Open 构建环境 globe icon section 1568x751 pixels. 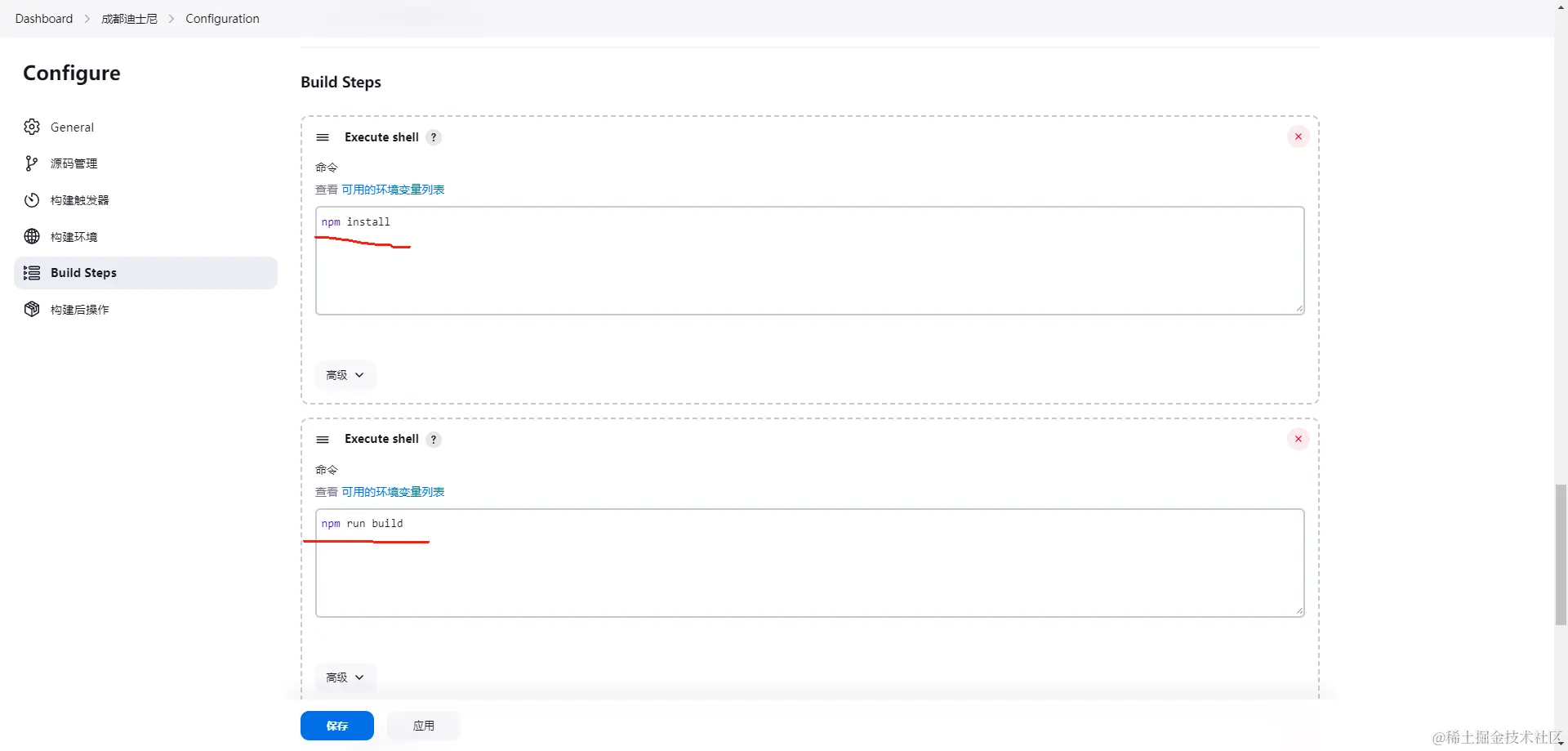pyautogui.click(x=32, y=236)
